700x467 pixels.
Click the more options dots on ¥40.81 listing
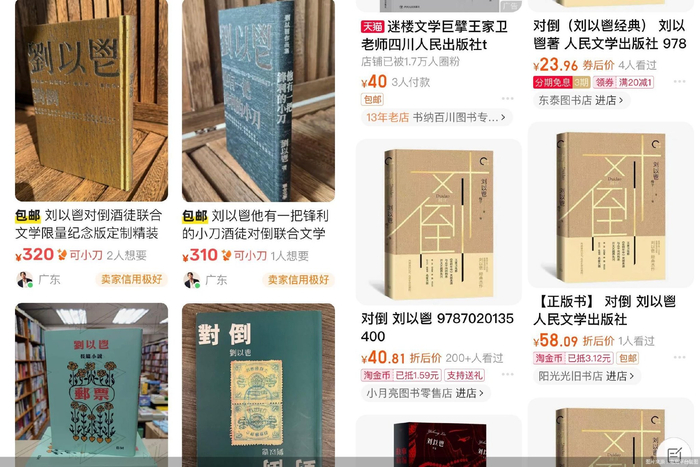507,374
